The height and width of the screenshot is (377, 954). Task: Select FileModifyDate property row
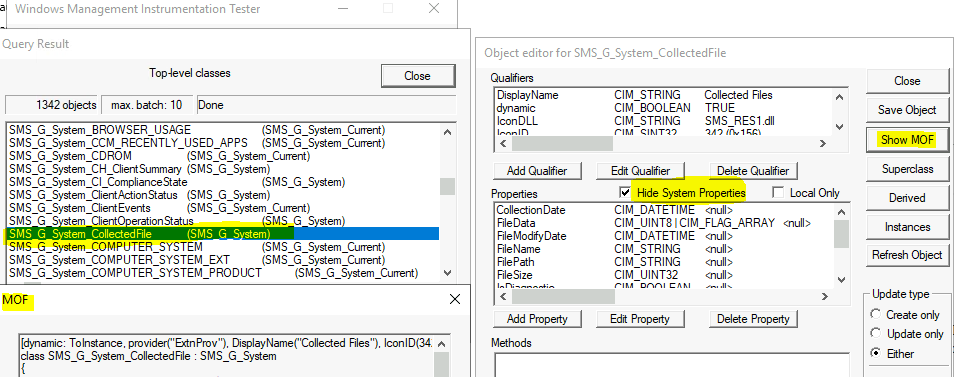tap(663, 236)
